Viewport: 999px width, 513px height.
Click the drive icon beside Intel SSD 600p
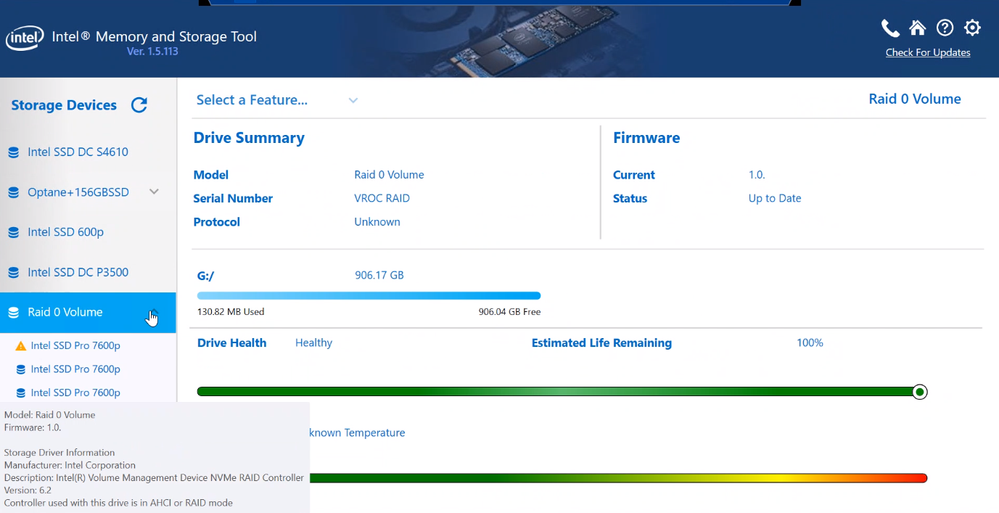point(13,233)
